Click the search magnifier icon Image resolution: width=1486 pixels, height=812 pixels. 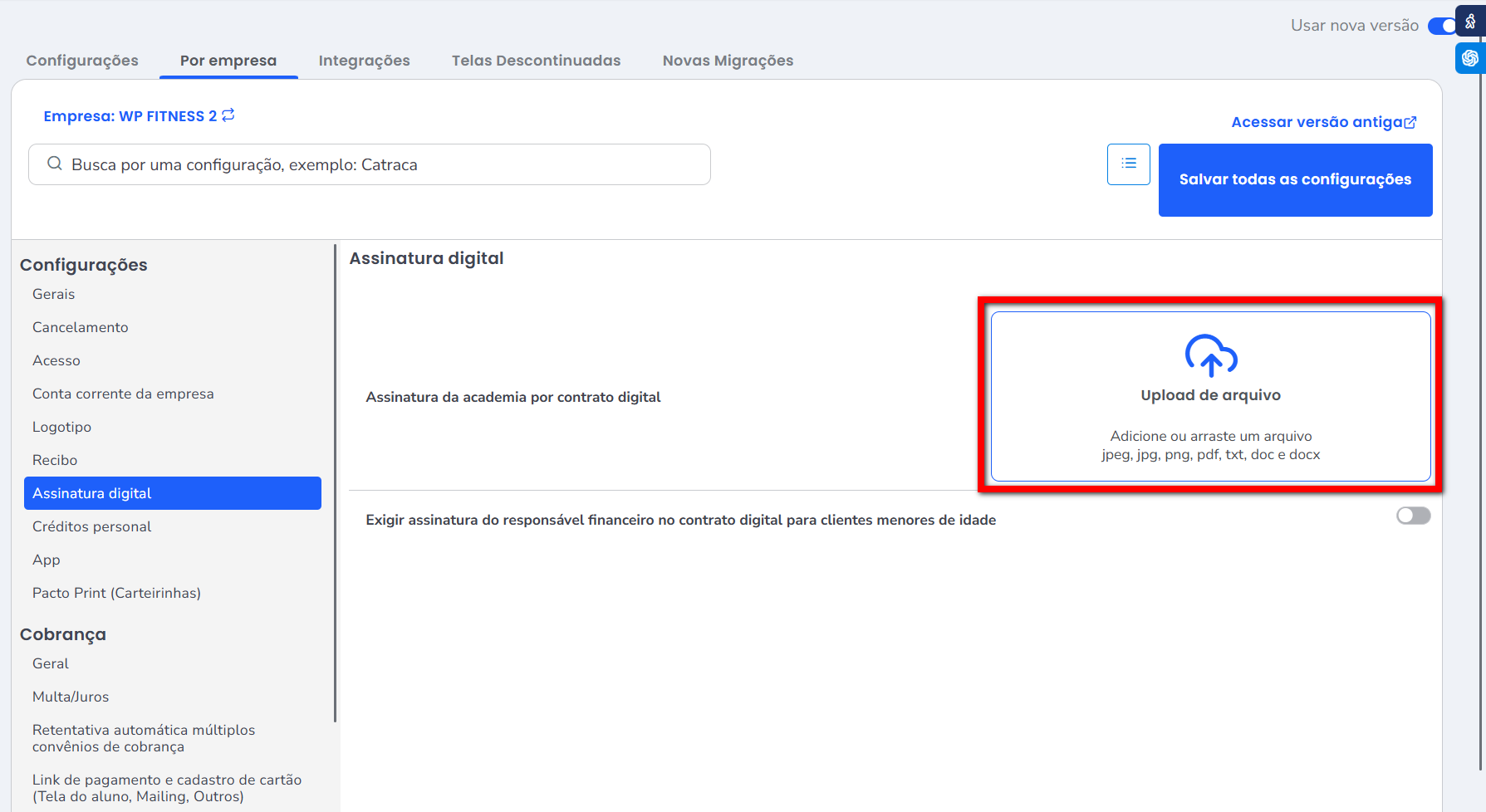tap(55, 164)
